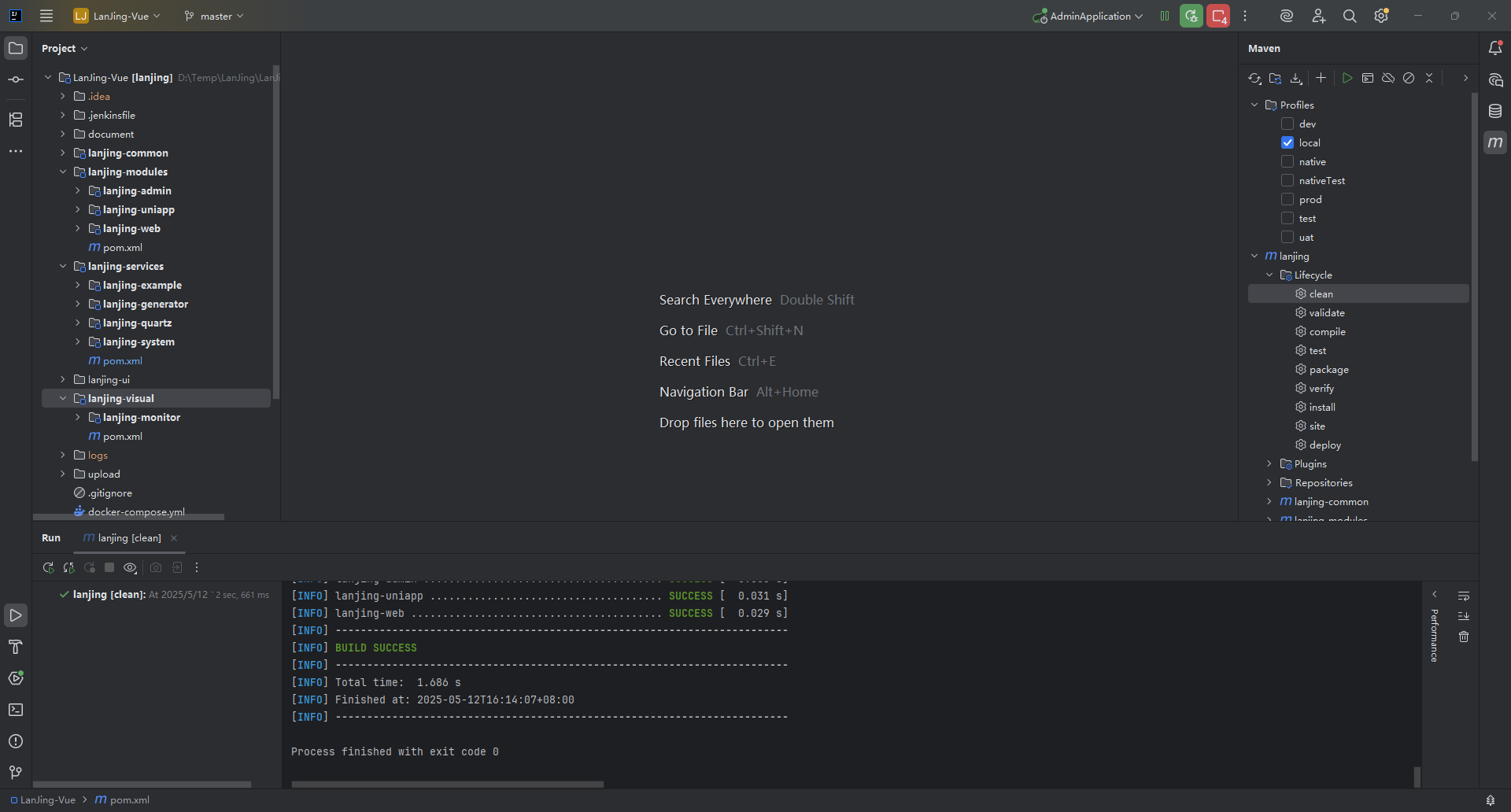
Task: Uncheck the local profile checkbox
Action: pos(1287,142)
